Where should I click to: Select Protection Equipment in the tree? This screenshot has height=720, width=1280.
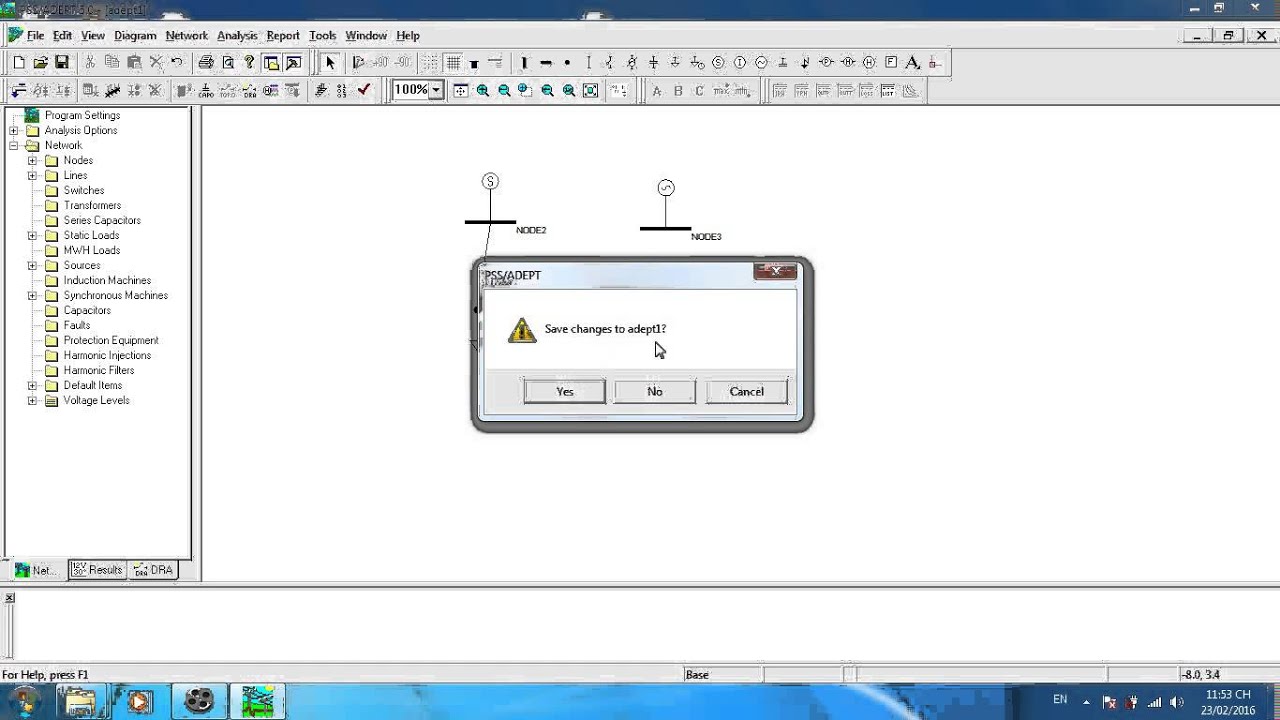[x=111, y=340]
